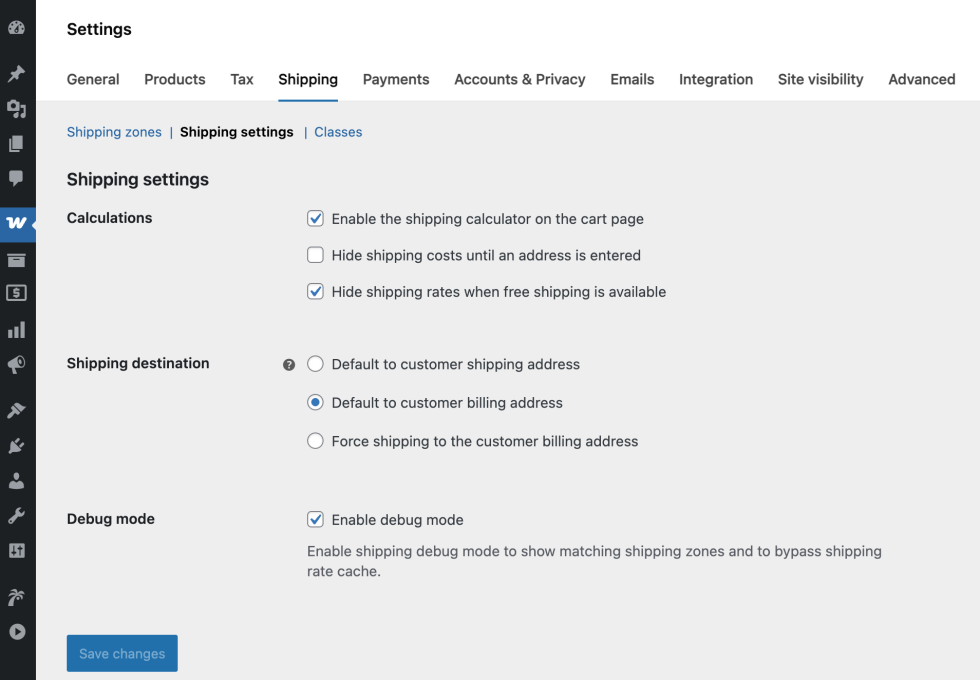Click the Save changes button

122,653
